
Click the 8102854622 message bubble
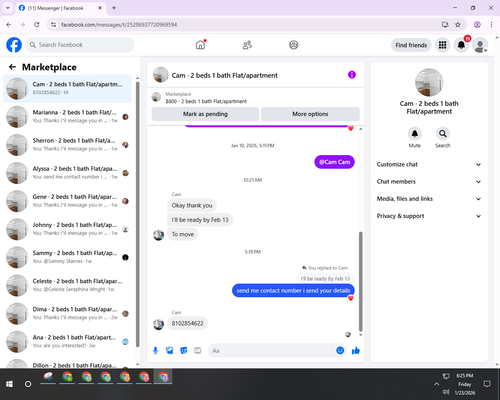(187, 323)
